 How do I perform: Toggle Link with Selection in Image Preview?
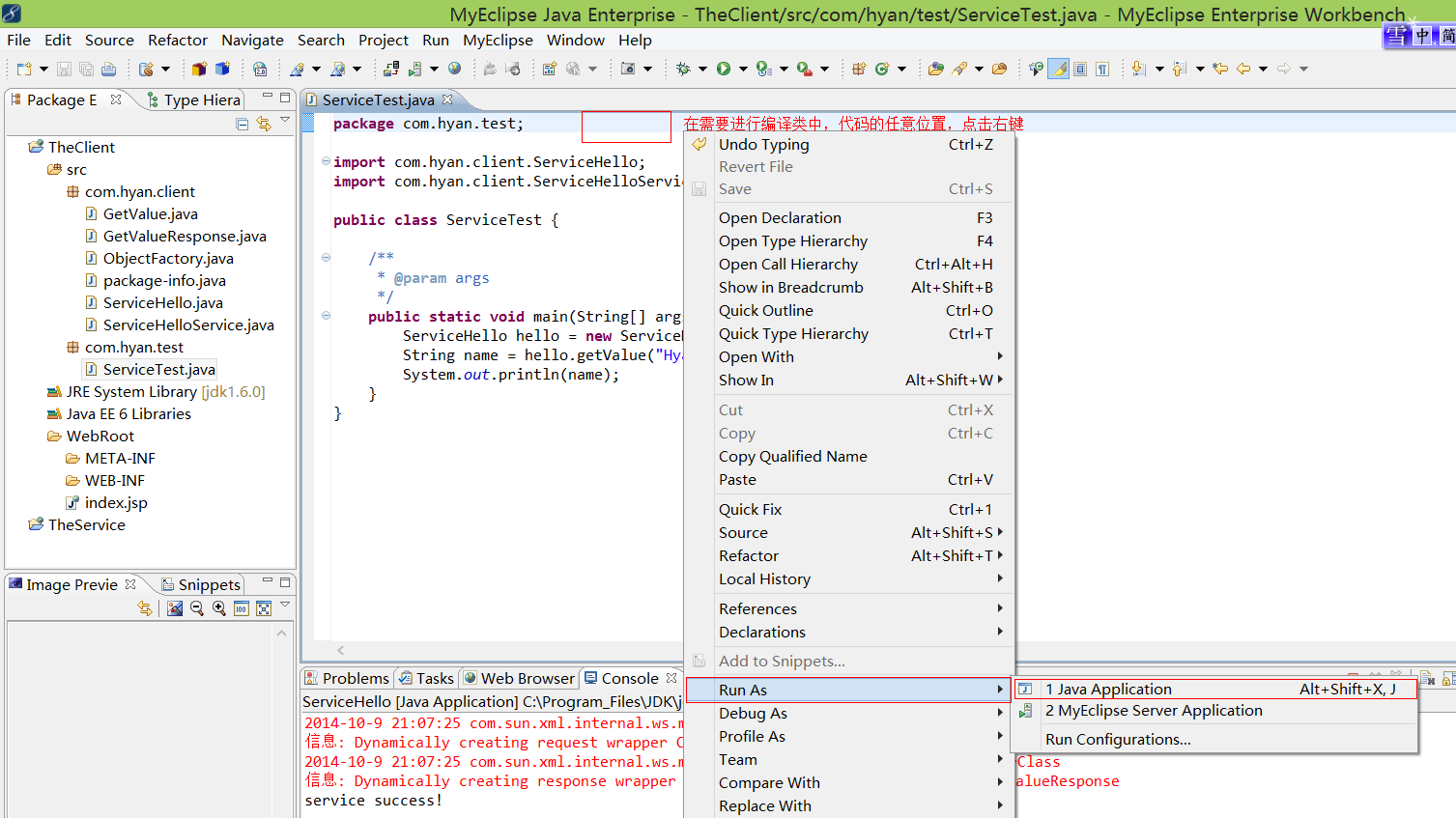coord(145,608)
